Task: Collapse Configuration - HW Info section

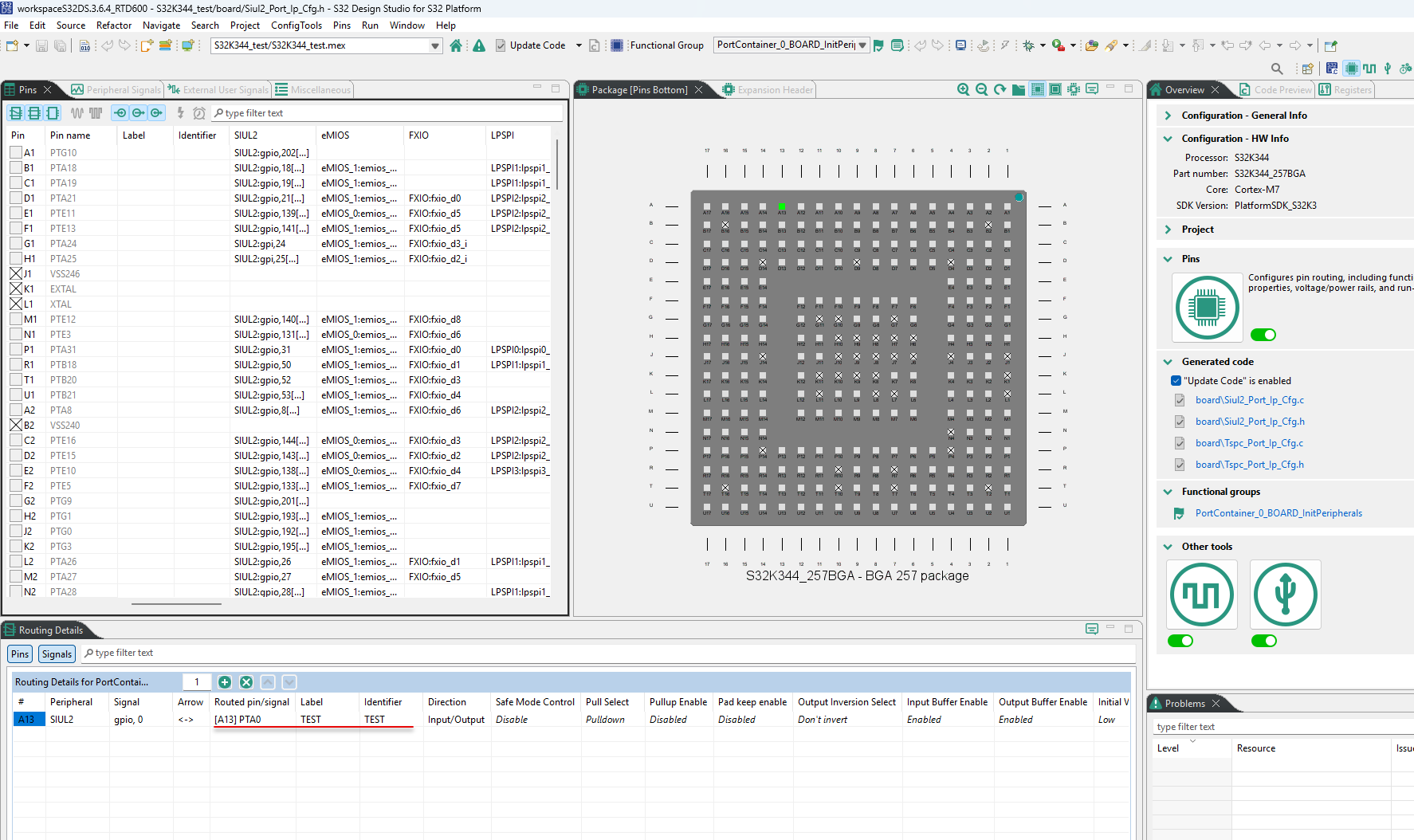Action: [x=1168, y=139]
